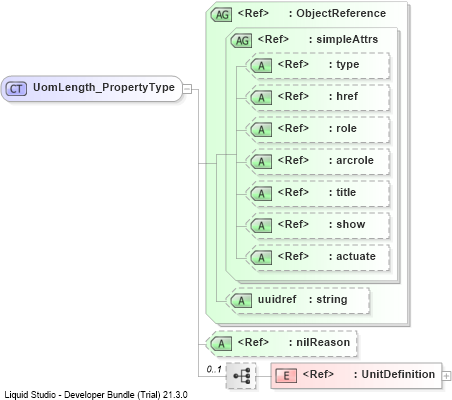Click the A icon of the uuidref attribute
The image size is (452, 400).
coord(241,301)
